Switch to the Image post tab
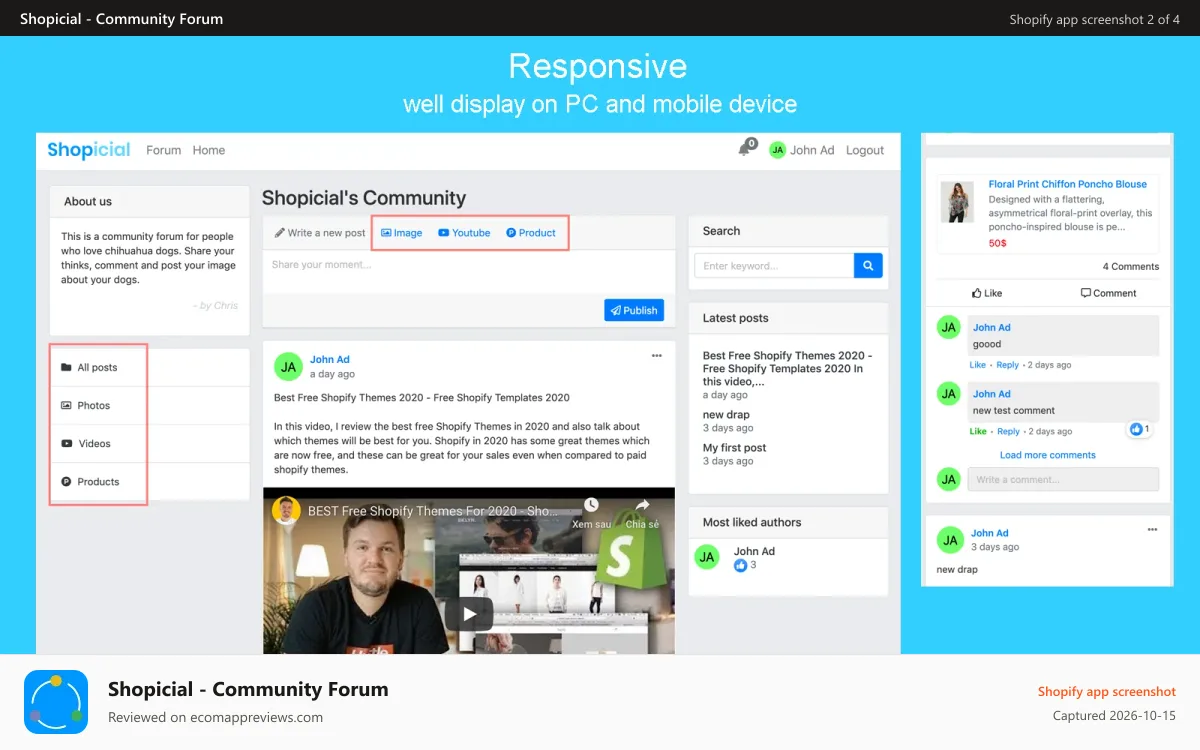 [x=402, y=232]
